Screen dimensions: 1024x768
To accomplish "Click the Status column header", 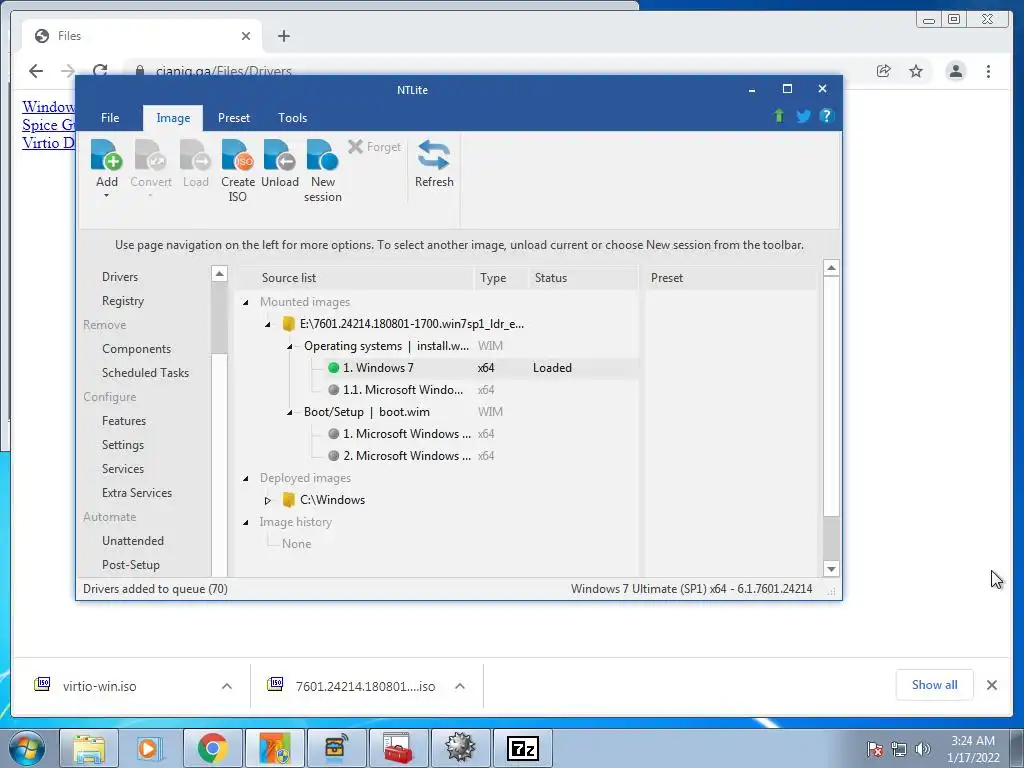I will (551, 278).
